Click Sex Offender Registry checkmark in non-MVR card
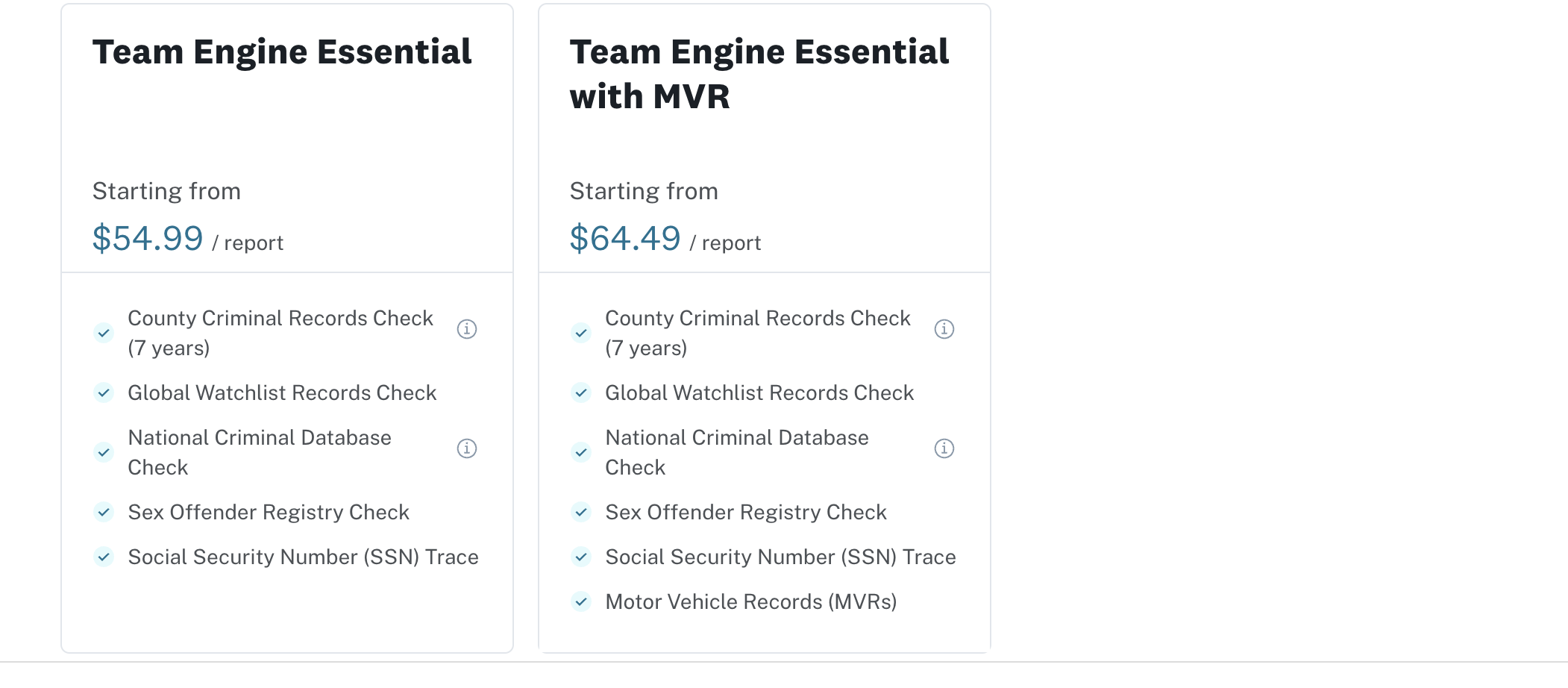The width and height of the screenshot is (1568, 688). 104,512
